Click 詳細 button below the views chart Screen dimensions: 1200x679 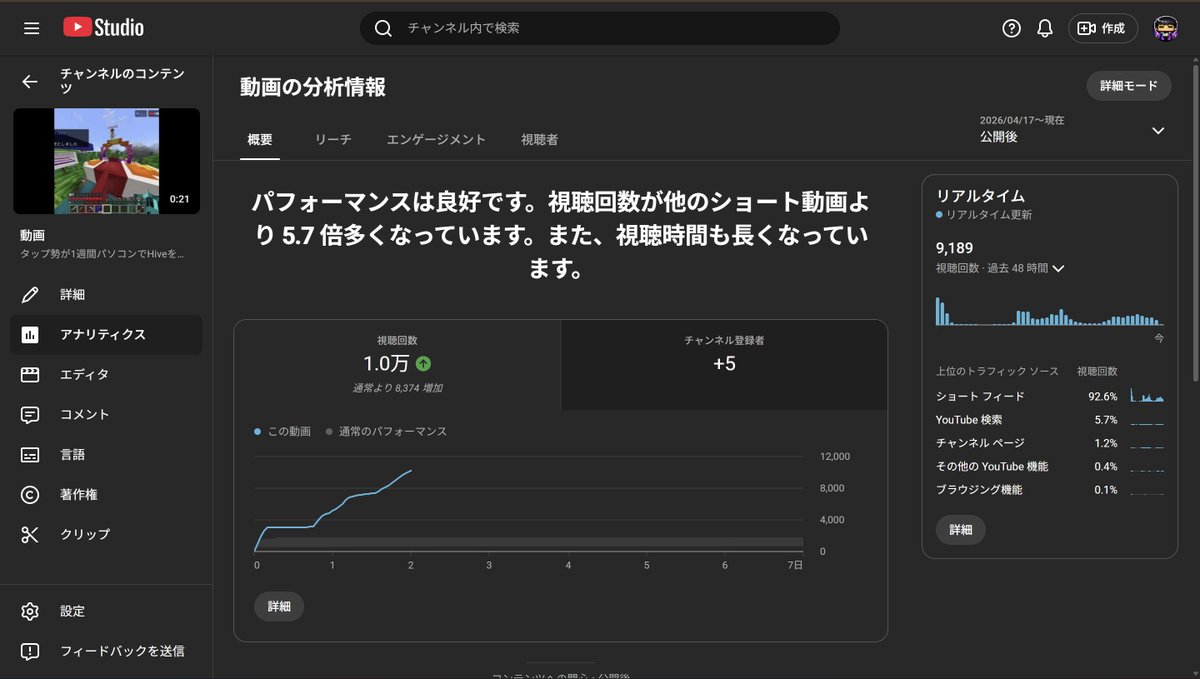pos(279,606)
